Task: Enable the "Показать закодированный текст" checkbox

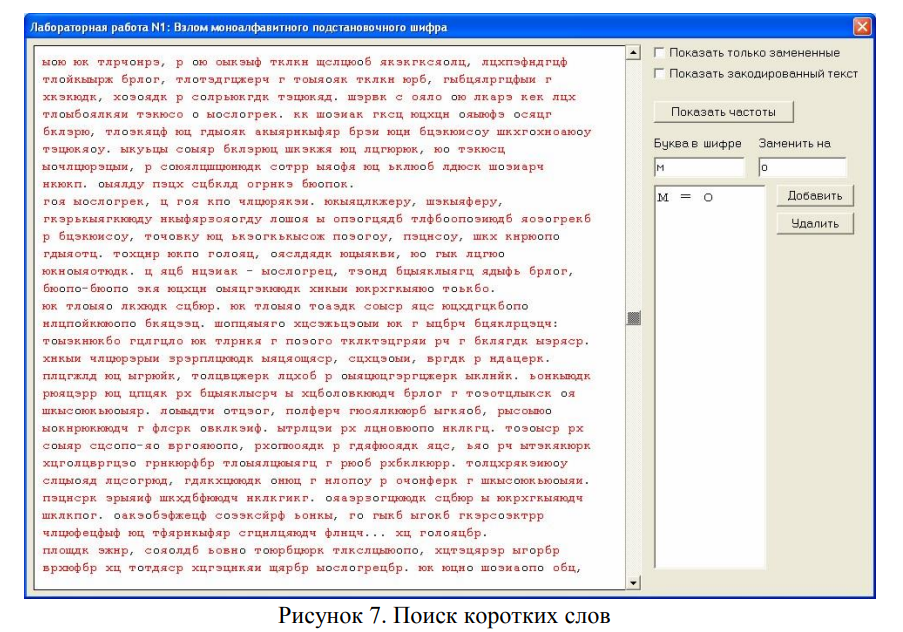Action: (x=660, y=73)
